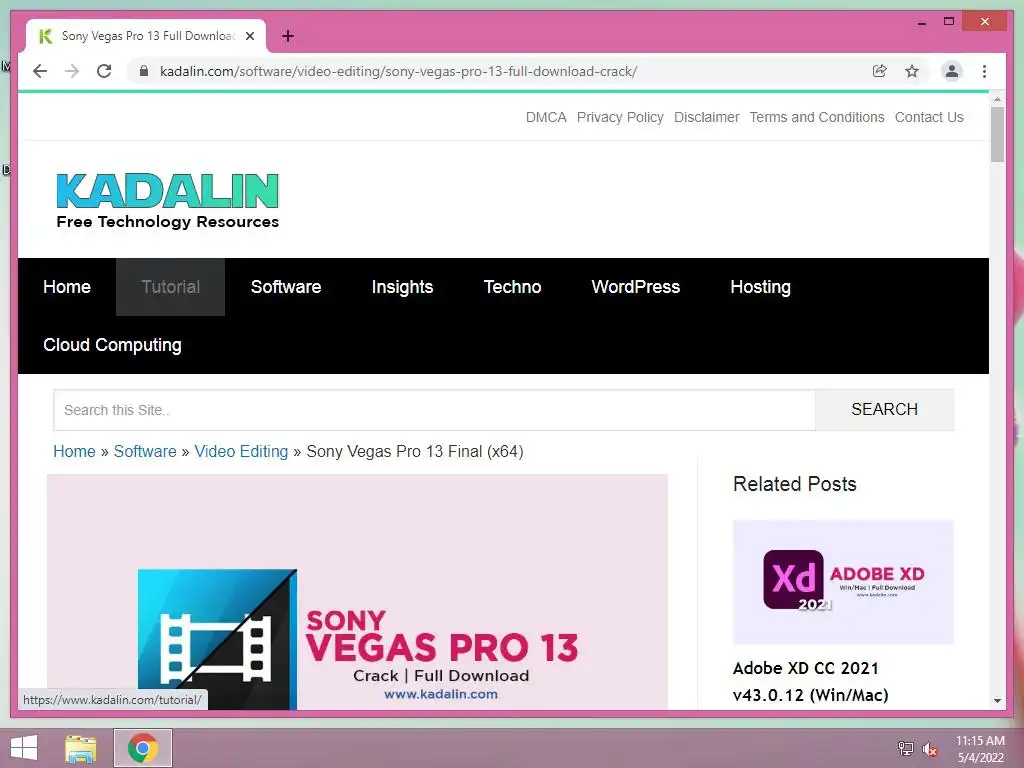View site info via the padlock icon
This screenshot has height=768, width=1024.
coord(144,71)
